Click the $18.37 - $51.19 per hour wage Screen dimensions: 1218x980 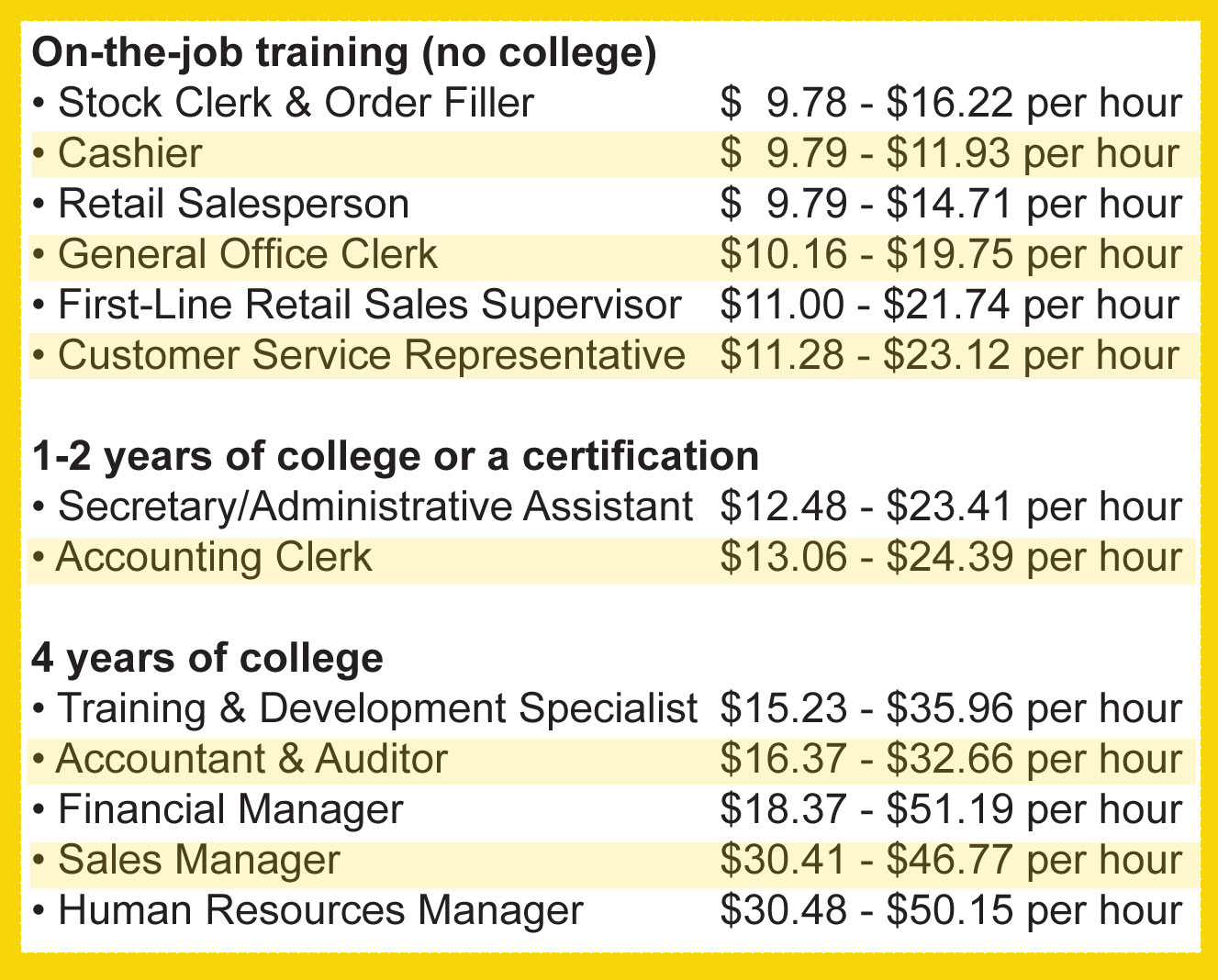pos(951,809)
